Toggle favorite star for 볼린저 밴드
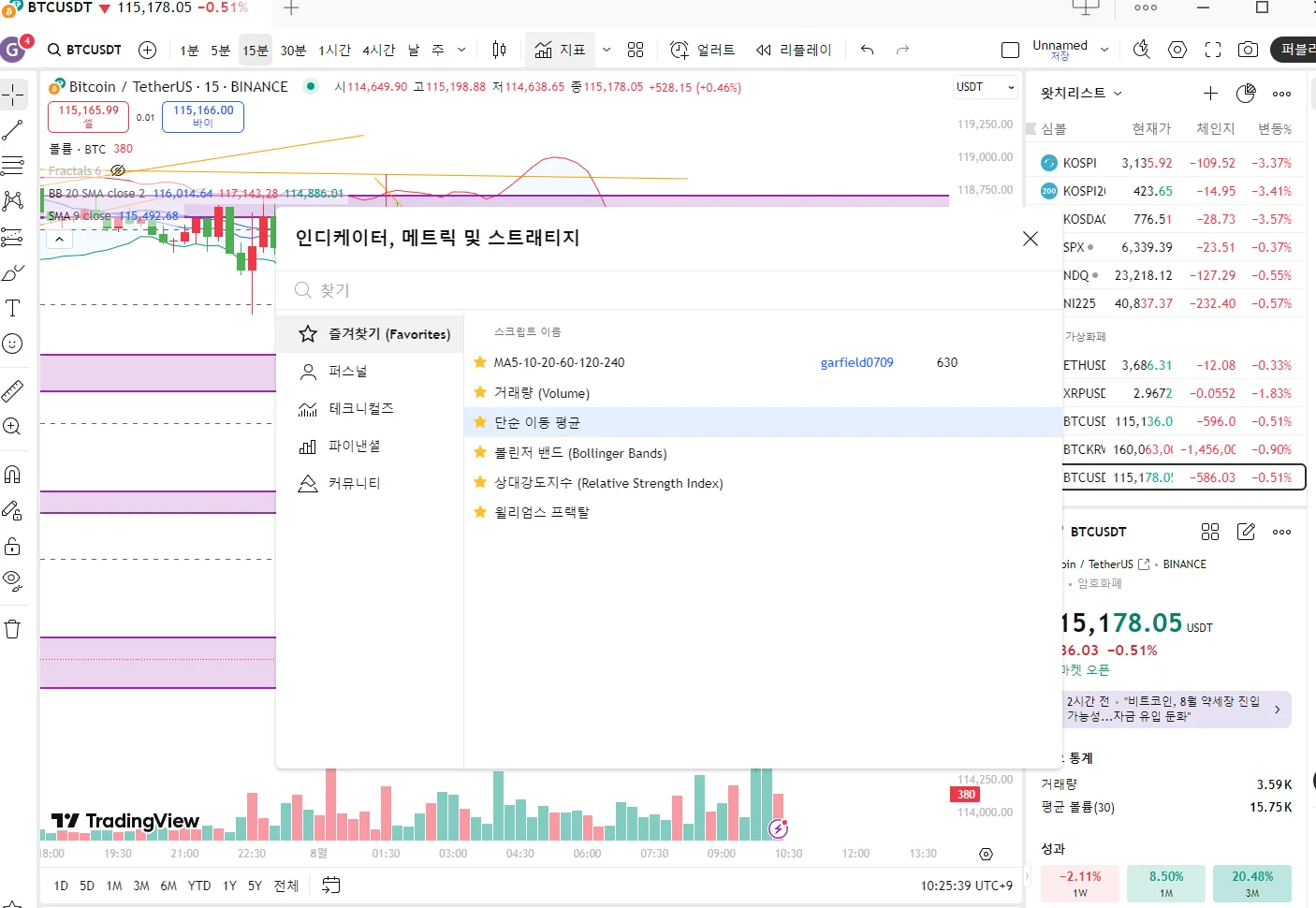Image resolution: width=1316 pixels, height=908 pixels. 480,452
